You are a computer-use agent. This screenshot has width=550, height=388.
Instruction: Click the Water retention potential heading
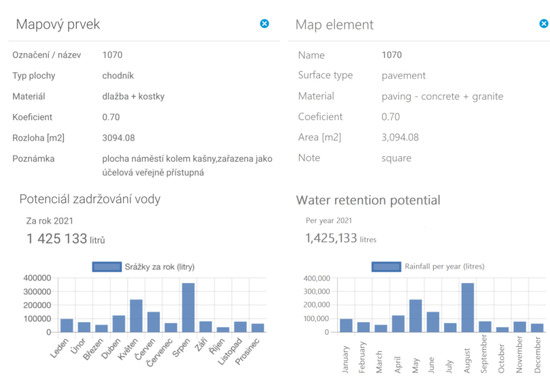pyautogui.click(x=368, y=200)
